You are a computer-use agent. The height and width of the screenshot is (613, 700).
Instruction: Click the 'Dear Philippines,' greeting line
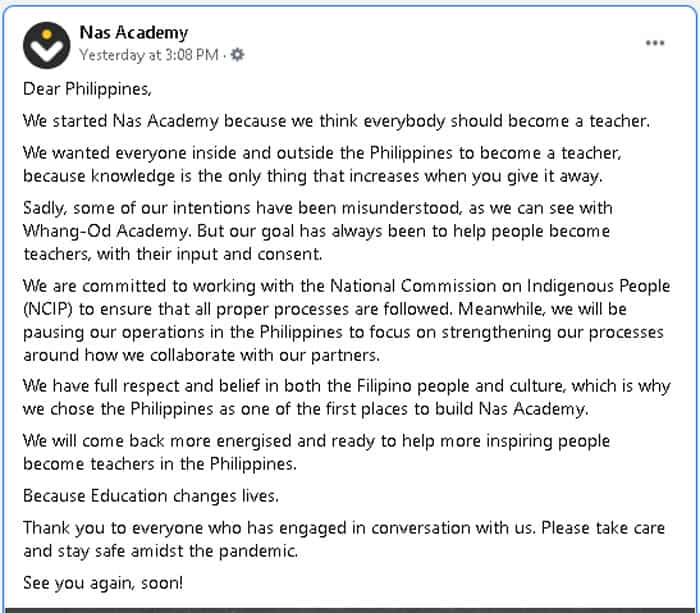tap(88, 89)
